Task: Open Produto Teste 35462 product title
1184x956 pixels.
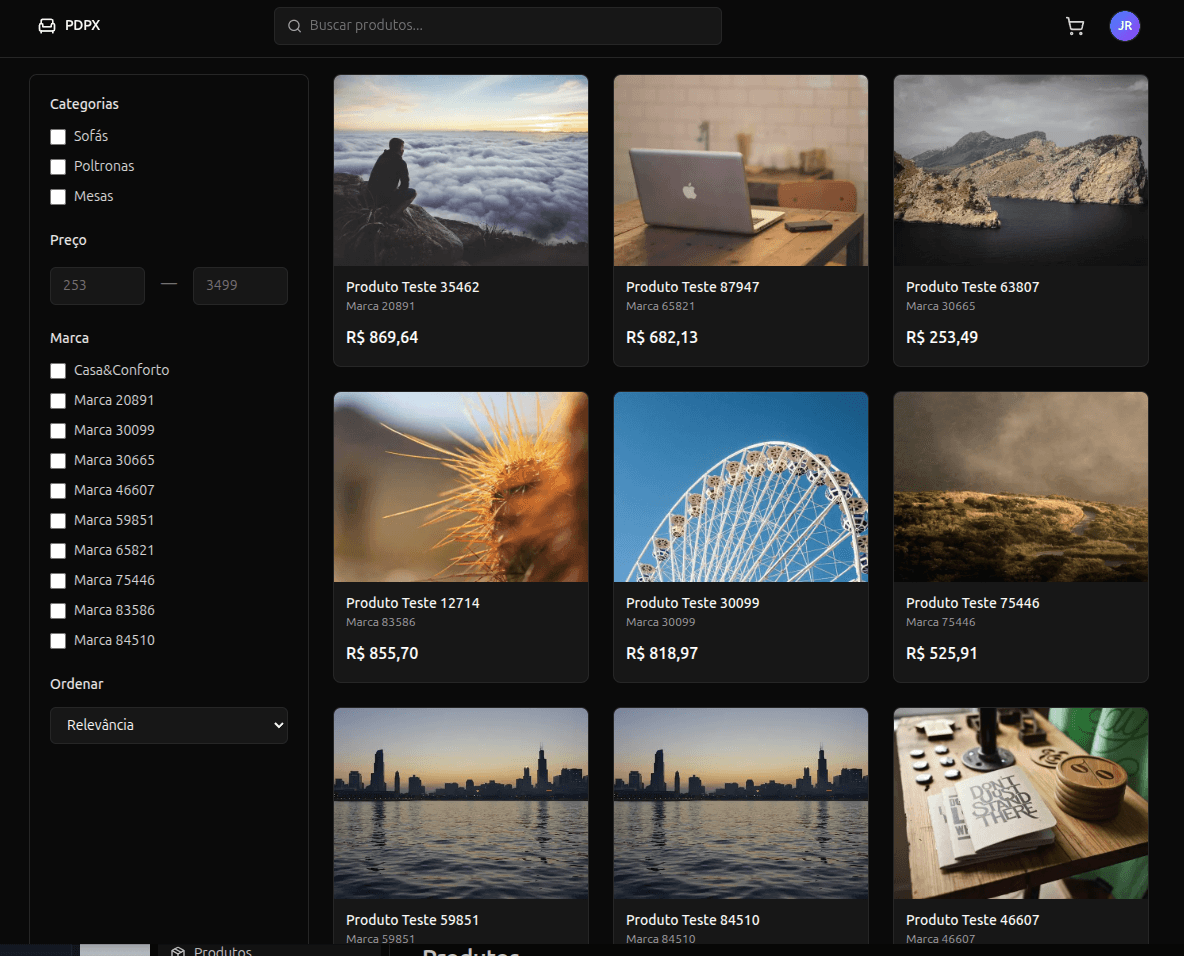Action: coord(412,287)
